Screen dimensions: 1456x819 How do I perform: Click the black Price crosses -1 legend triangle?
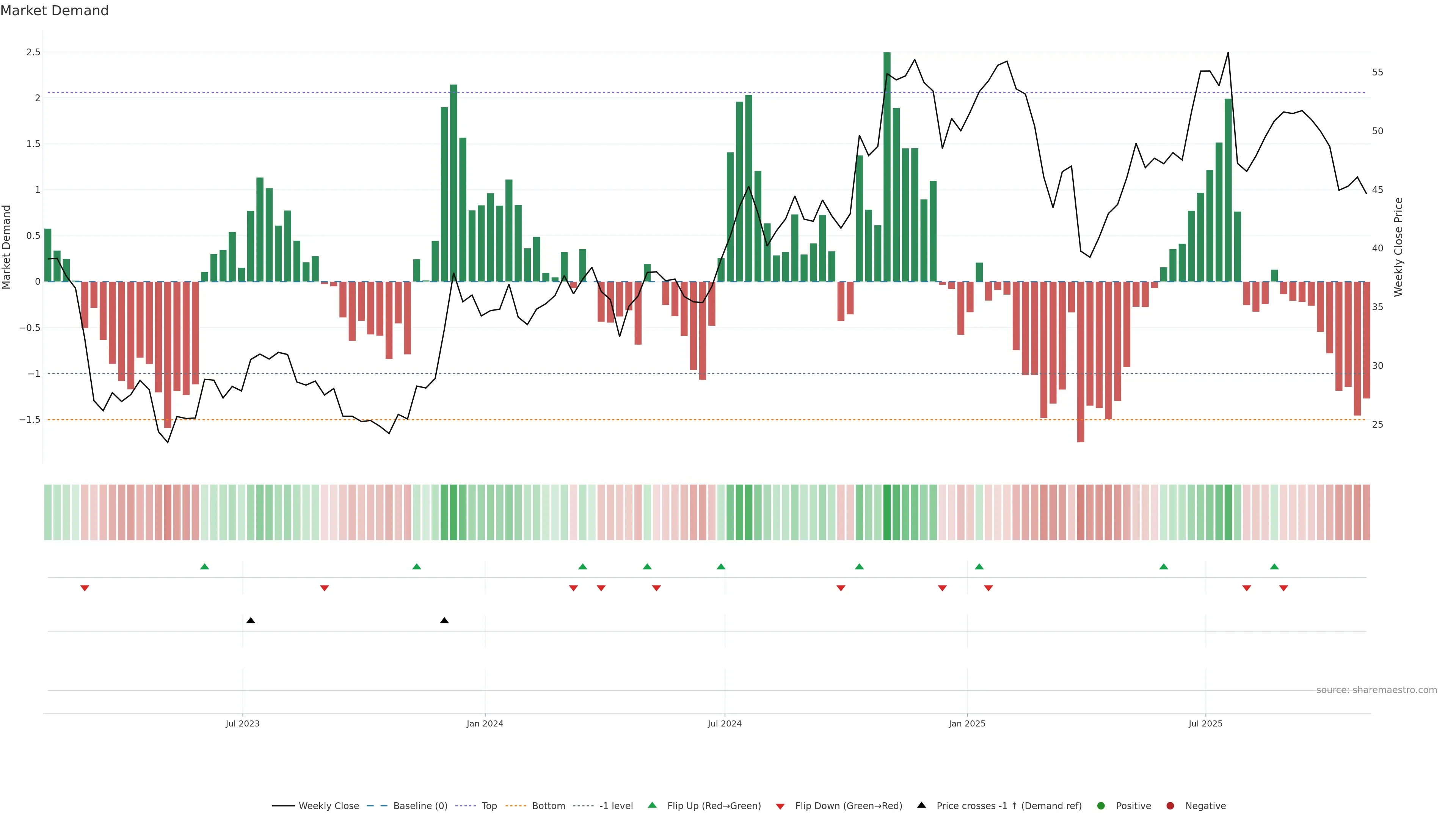pos(921,805)
